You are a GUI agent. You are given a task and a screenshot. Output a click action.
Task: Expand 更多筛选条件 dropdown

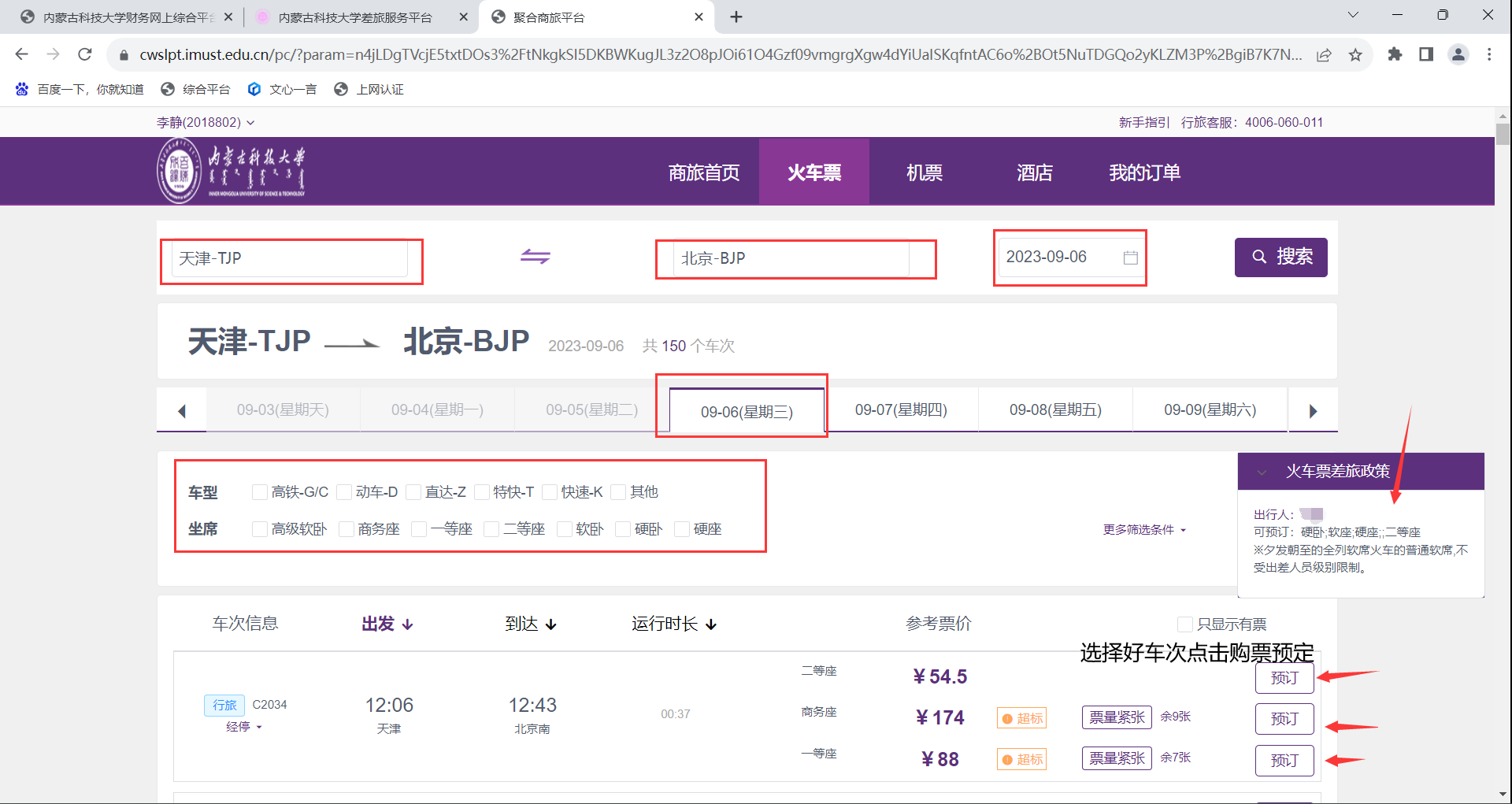point(1143,530)
